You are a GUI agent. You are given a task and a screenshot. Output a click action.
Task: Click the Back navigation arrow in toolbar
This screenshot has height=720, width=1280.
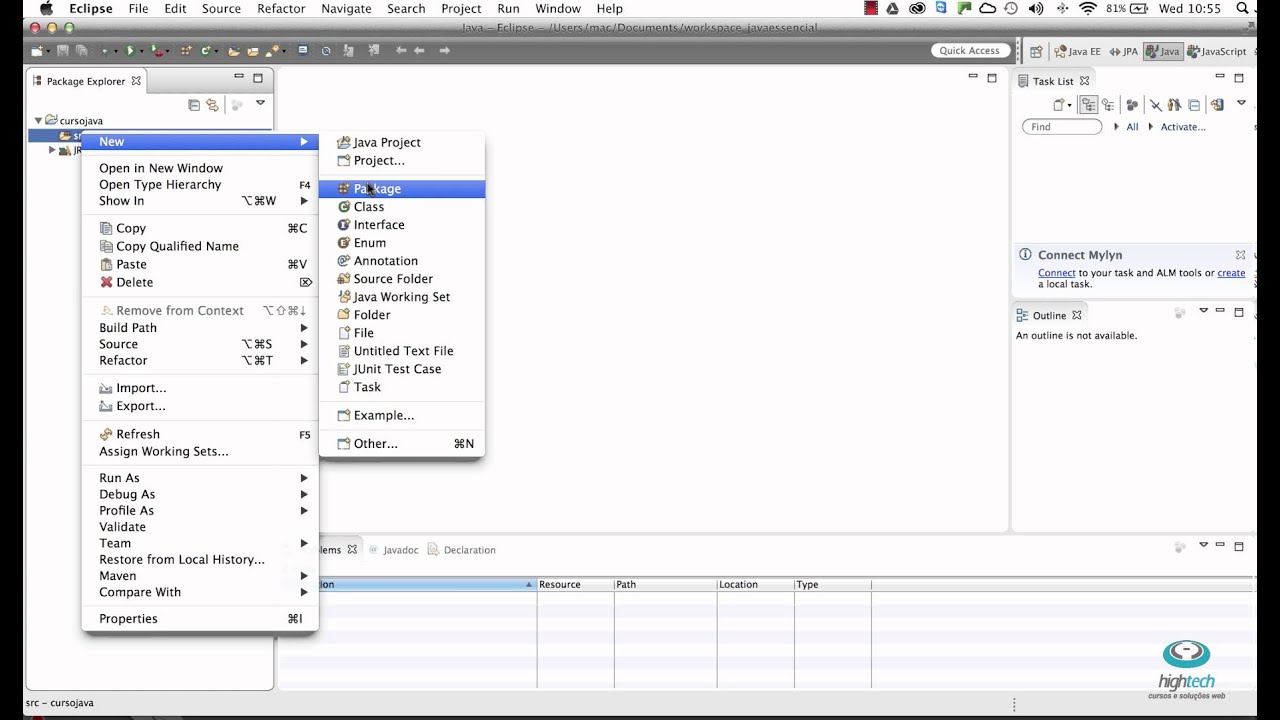click(x=419, y=50)
